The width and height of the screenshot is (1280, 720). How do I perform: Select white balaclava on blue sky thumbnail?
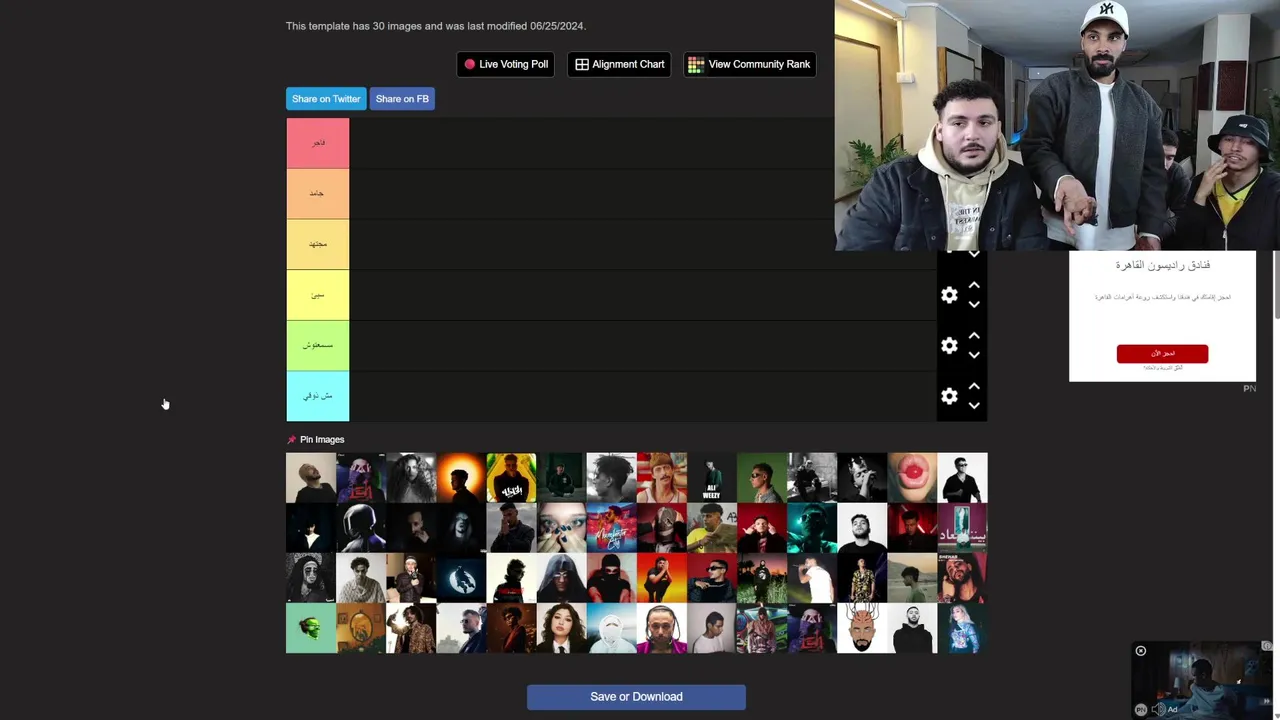point(611,628)
